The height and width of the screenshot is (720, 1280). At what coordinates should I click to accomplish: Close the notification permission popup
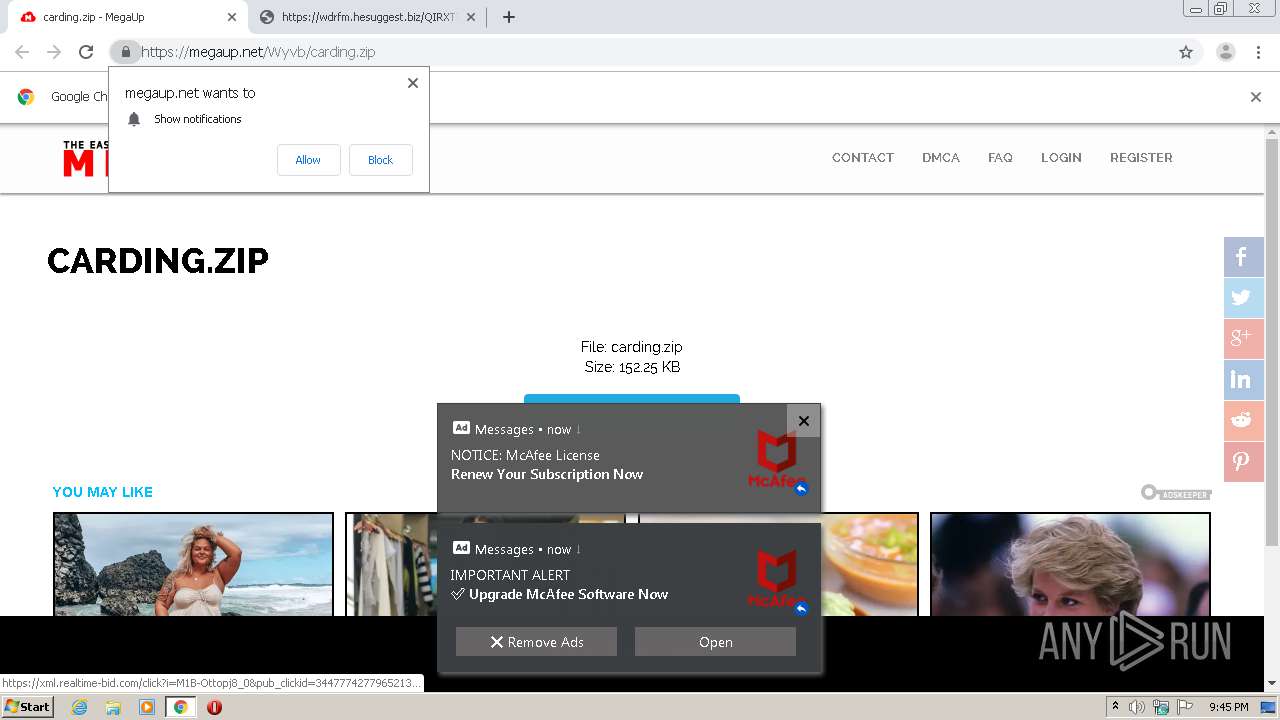click(x=412, y=83)
